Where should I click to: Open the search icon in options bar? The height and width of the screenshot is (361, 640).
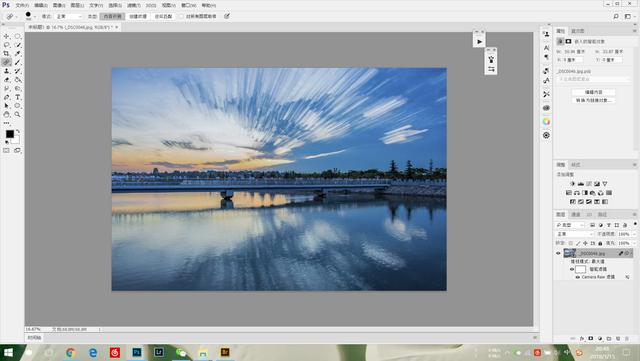pyautogui.click(x=616, y=16)
